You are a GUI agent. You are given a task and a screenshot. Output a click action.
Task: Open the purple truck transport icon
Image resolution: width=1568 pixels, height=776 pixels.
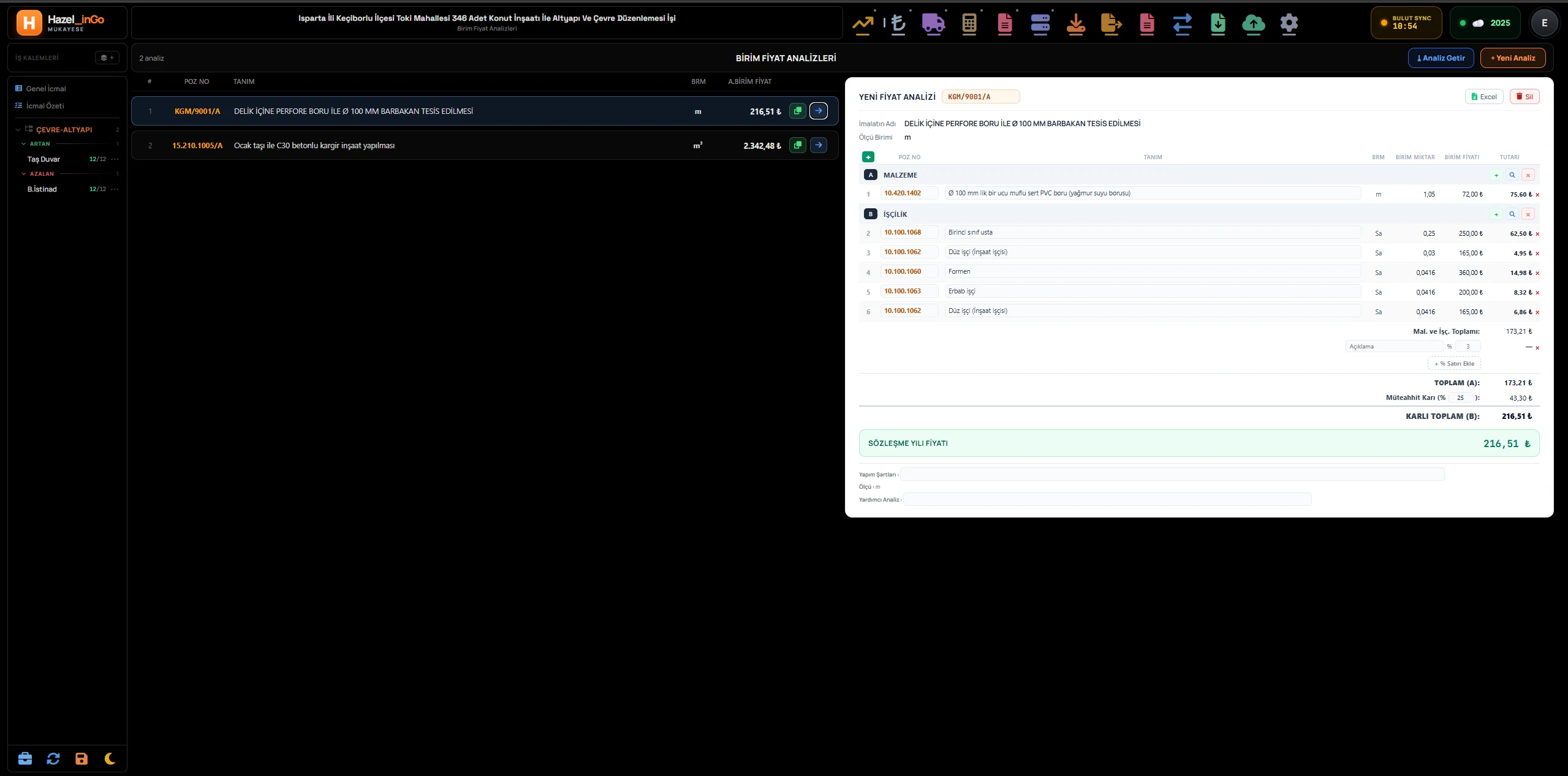coord(933,23)
